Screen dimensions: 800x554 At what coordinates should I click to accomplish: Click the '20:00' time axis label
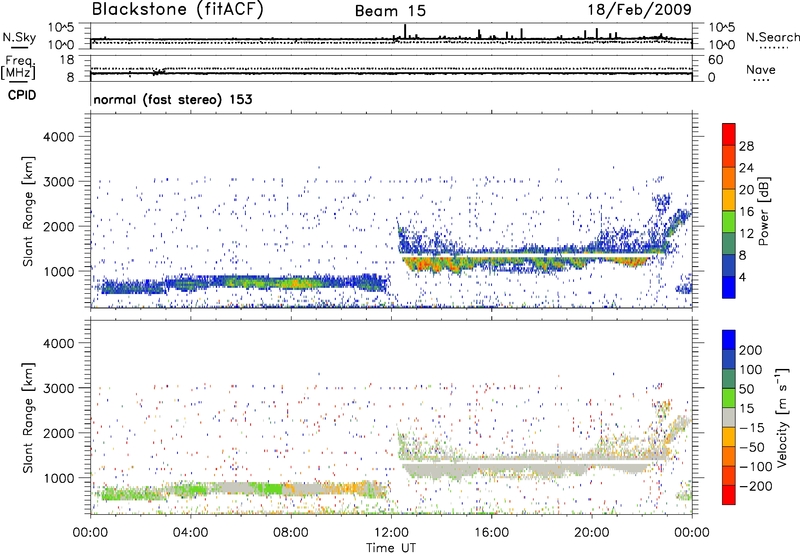[x=592, y=533]
